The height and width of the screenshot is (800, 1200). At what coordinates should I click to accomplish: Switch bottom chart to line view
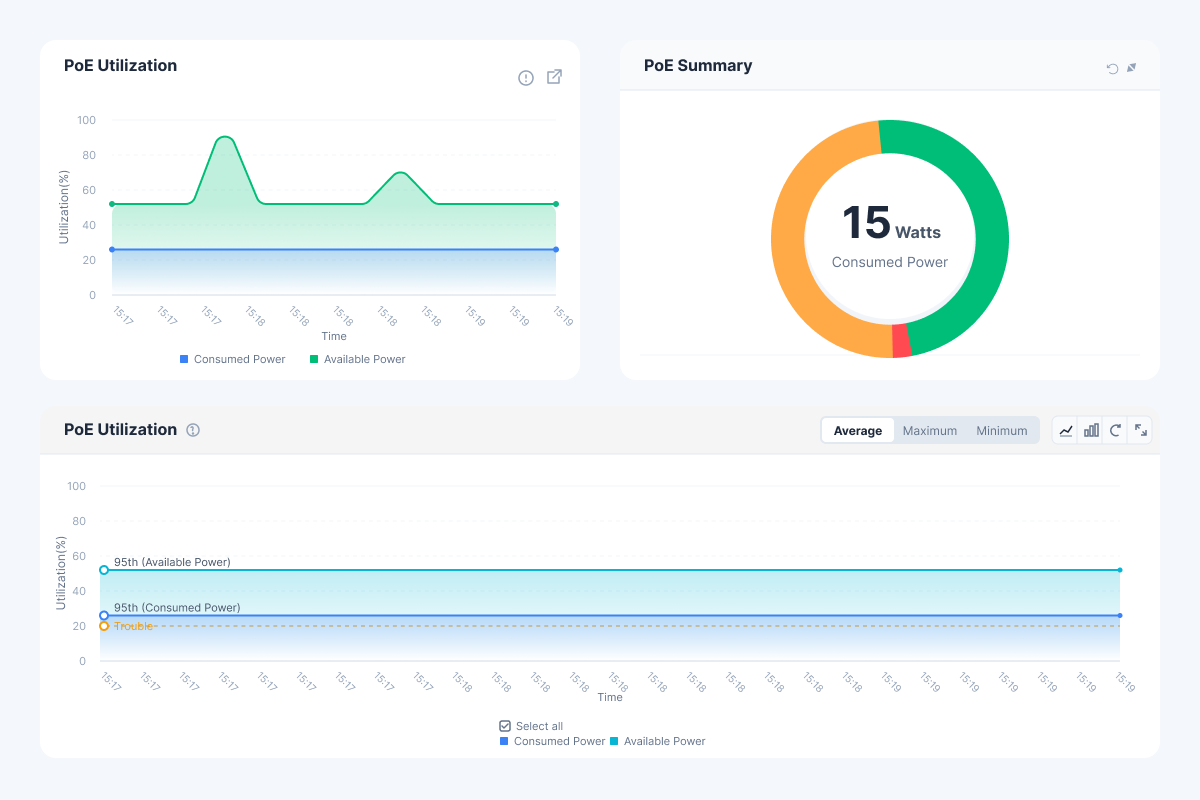1066,430
